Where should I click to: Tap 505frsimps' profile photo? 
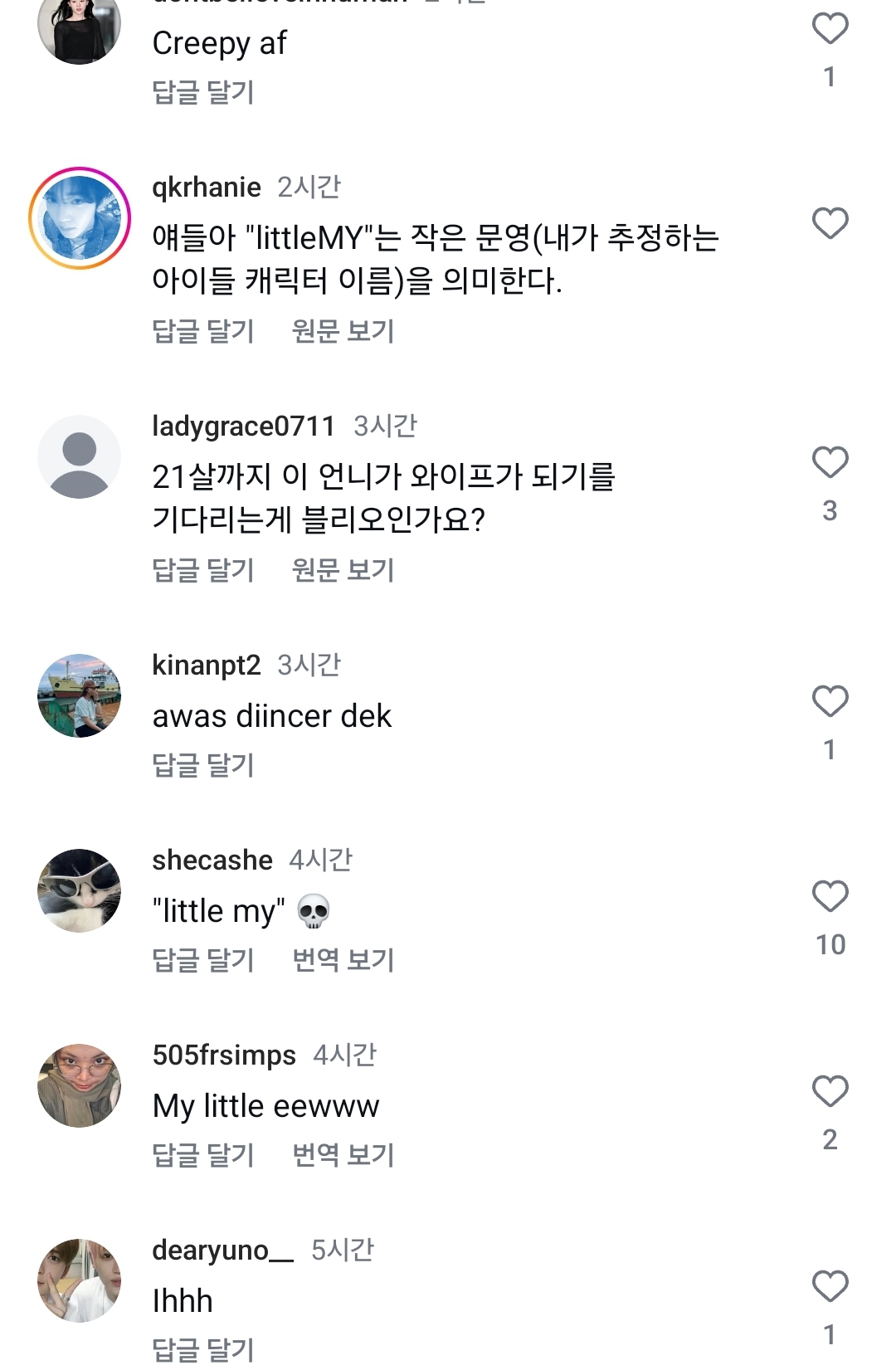tap(80, 1085)
